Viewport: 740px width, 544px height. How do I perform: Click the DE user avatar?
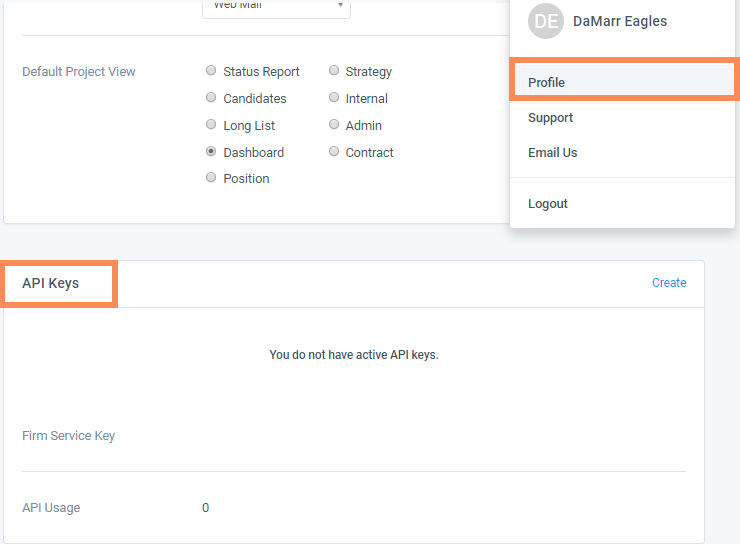[x=546, y=21]
